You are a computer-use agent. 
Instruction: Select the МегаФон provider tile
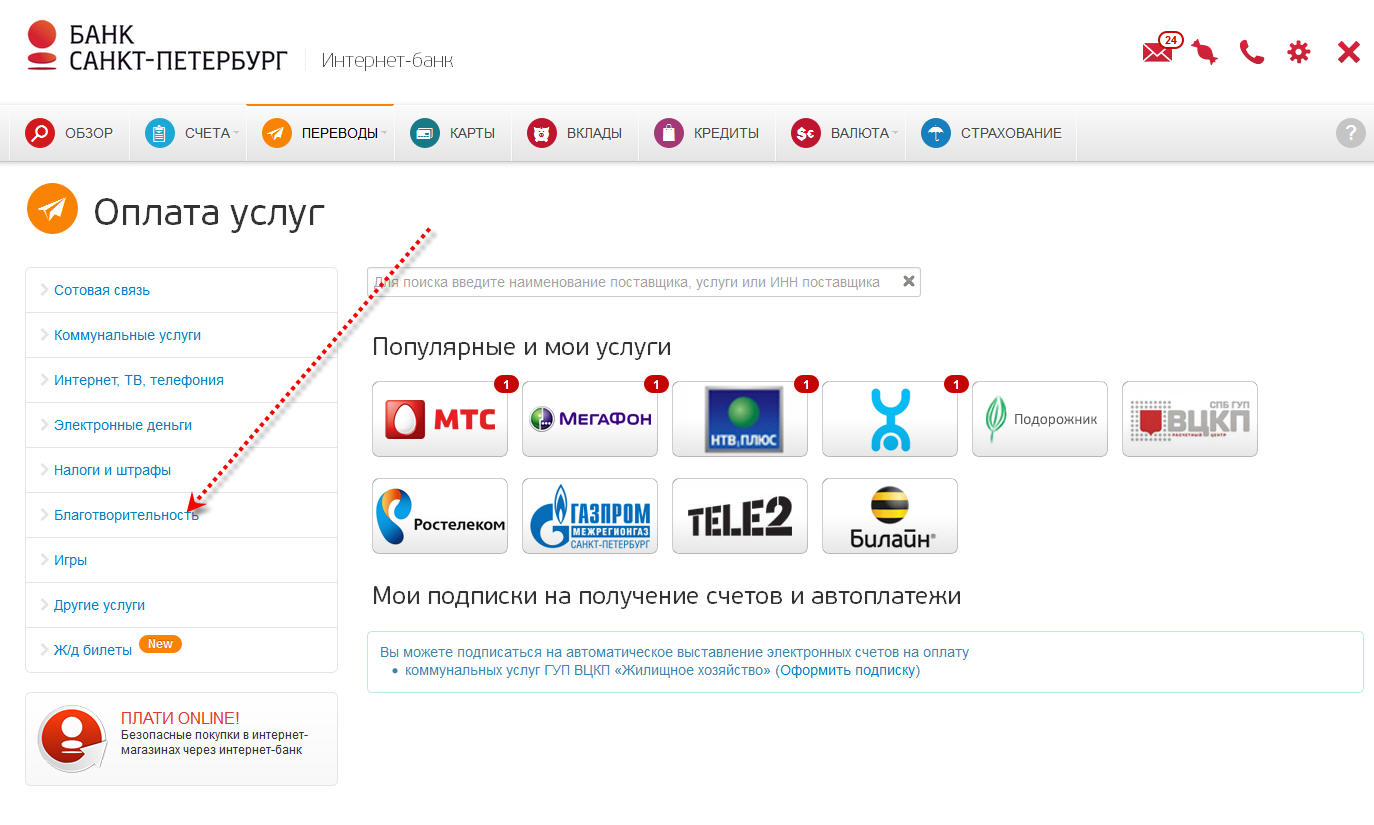[x=590, y=419]
